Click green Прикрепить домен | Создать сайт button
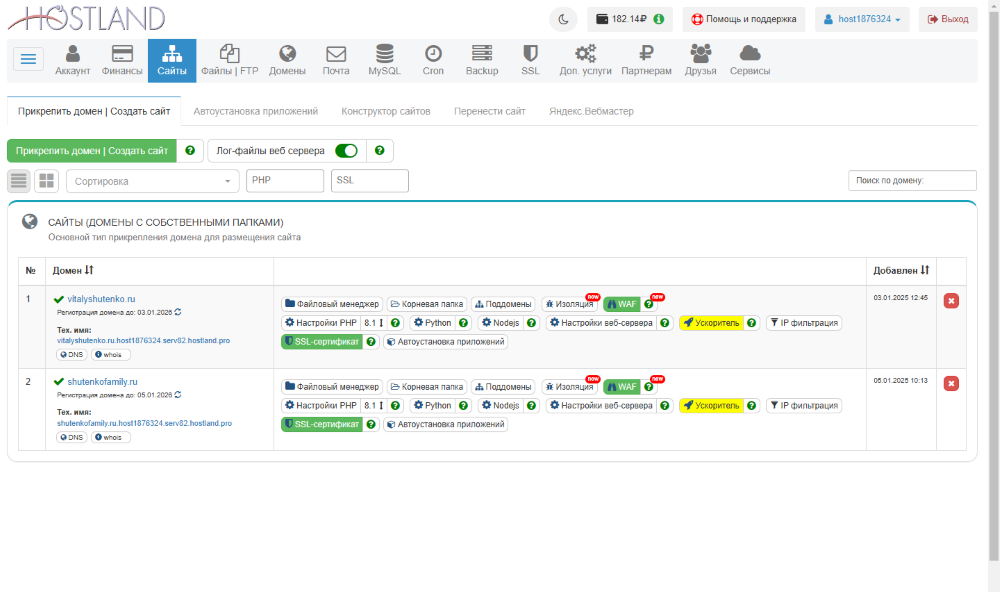The image size is (1000, 592). pos(91,151)
